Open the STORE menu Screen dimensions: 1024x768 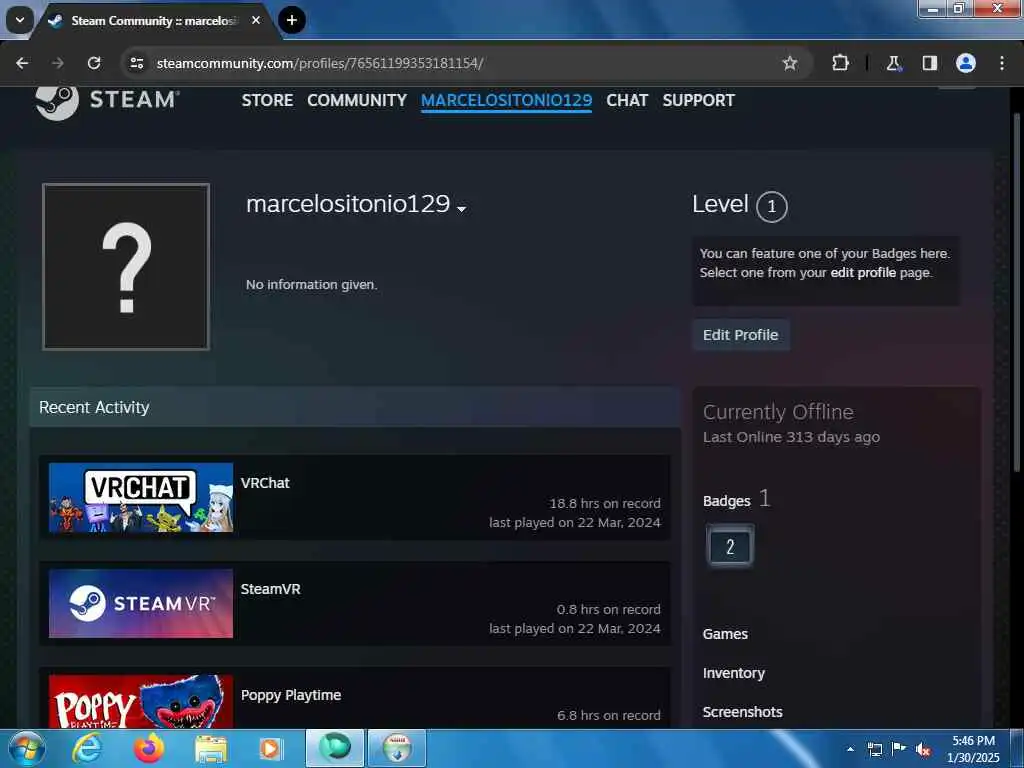coord(267,100)
